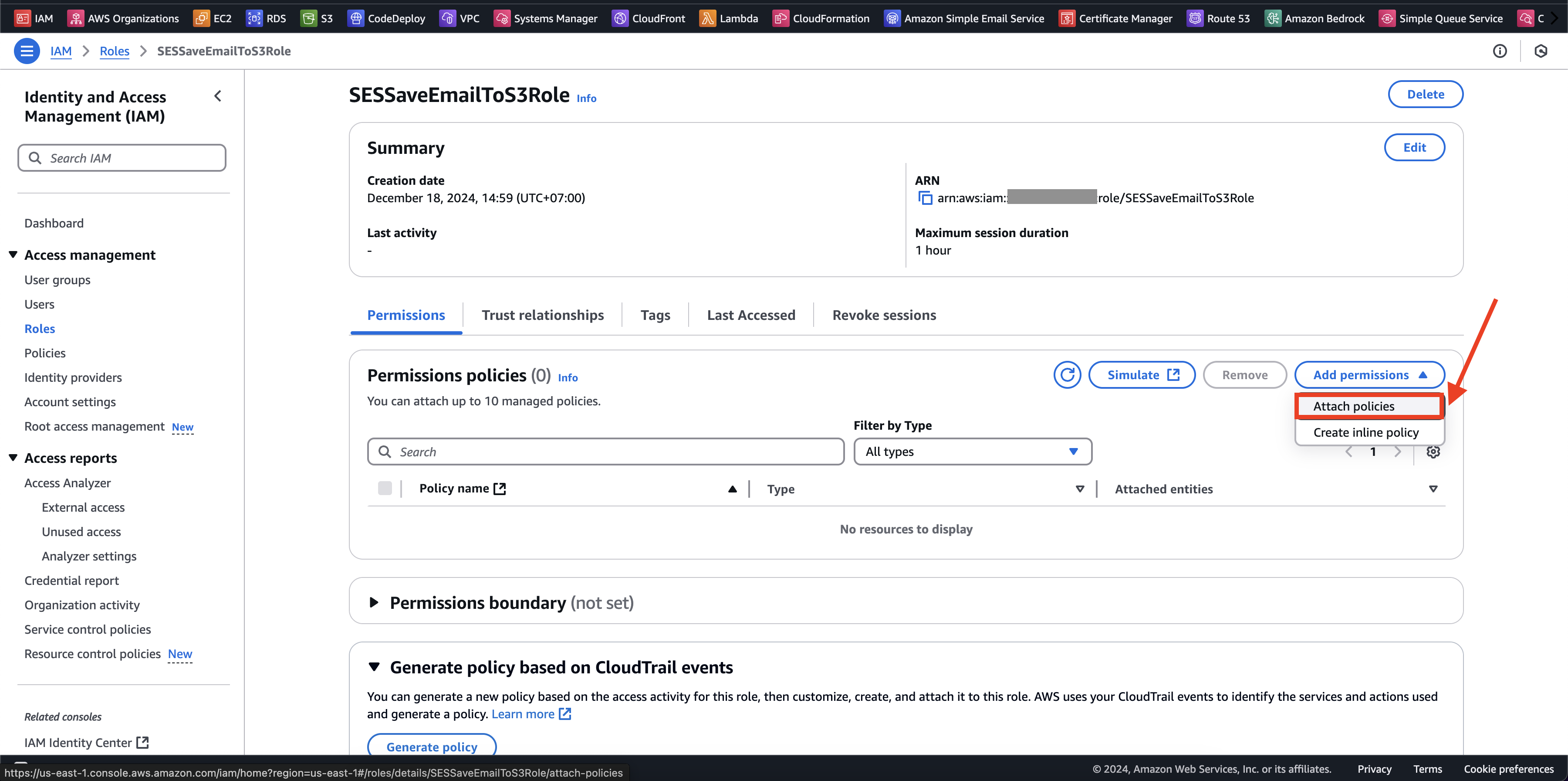The image size is (1568, 781).
Task: Open the CodeDeploy service shortcut
Action: tap(386, 18)
